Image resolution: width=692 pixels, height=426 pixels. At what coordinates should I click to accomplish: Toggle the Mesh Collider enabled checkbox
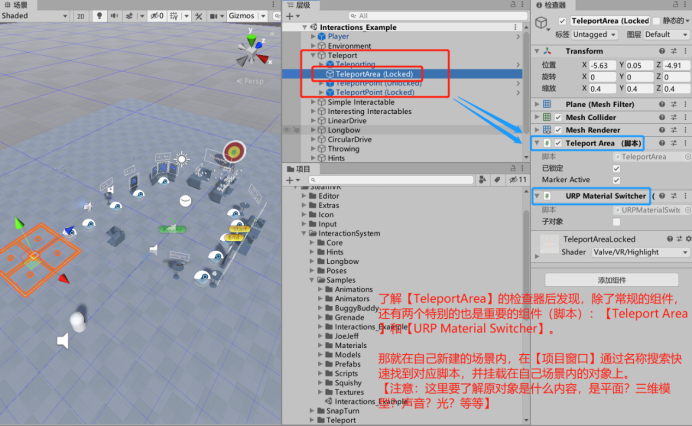click(558, 117)
